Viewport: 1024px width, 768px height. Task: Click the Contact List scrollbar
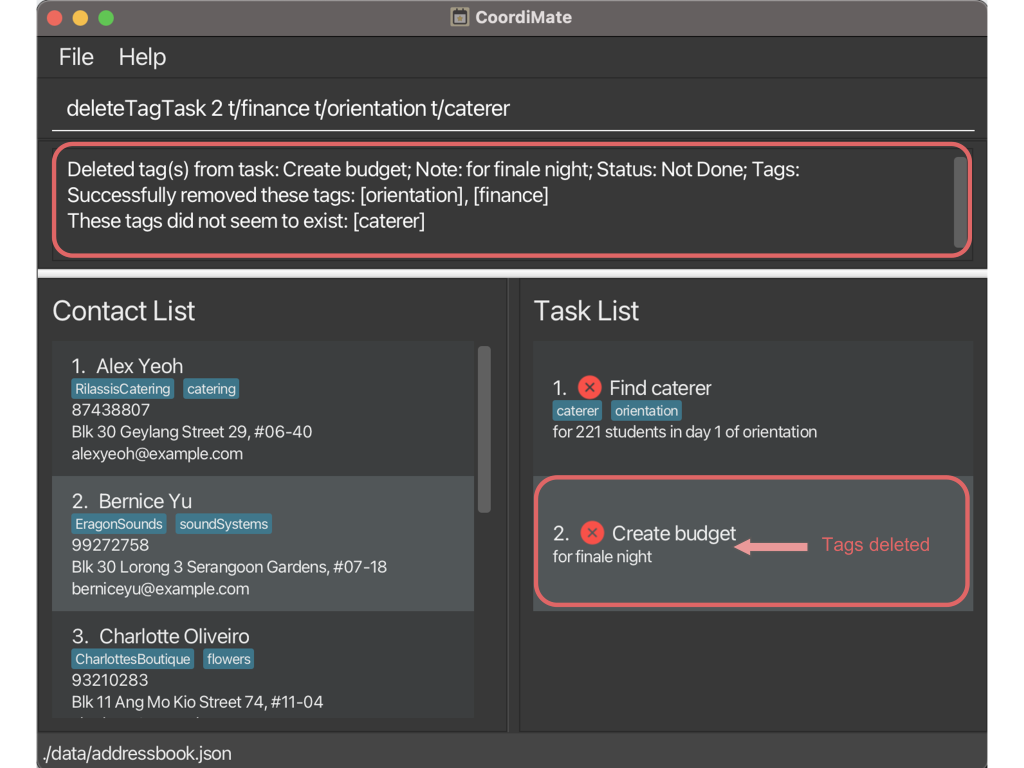(x=484, y=429)
